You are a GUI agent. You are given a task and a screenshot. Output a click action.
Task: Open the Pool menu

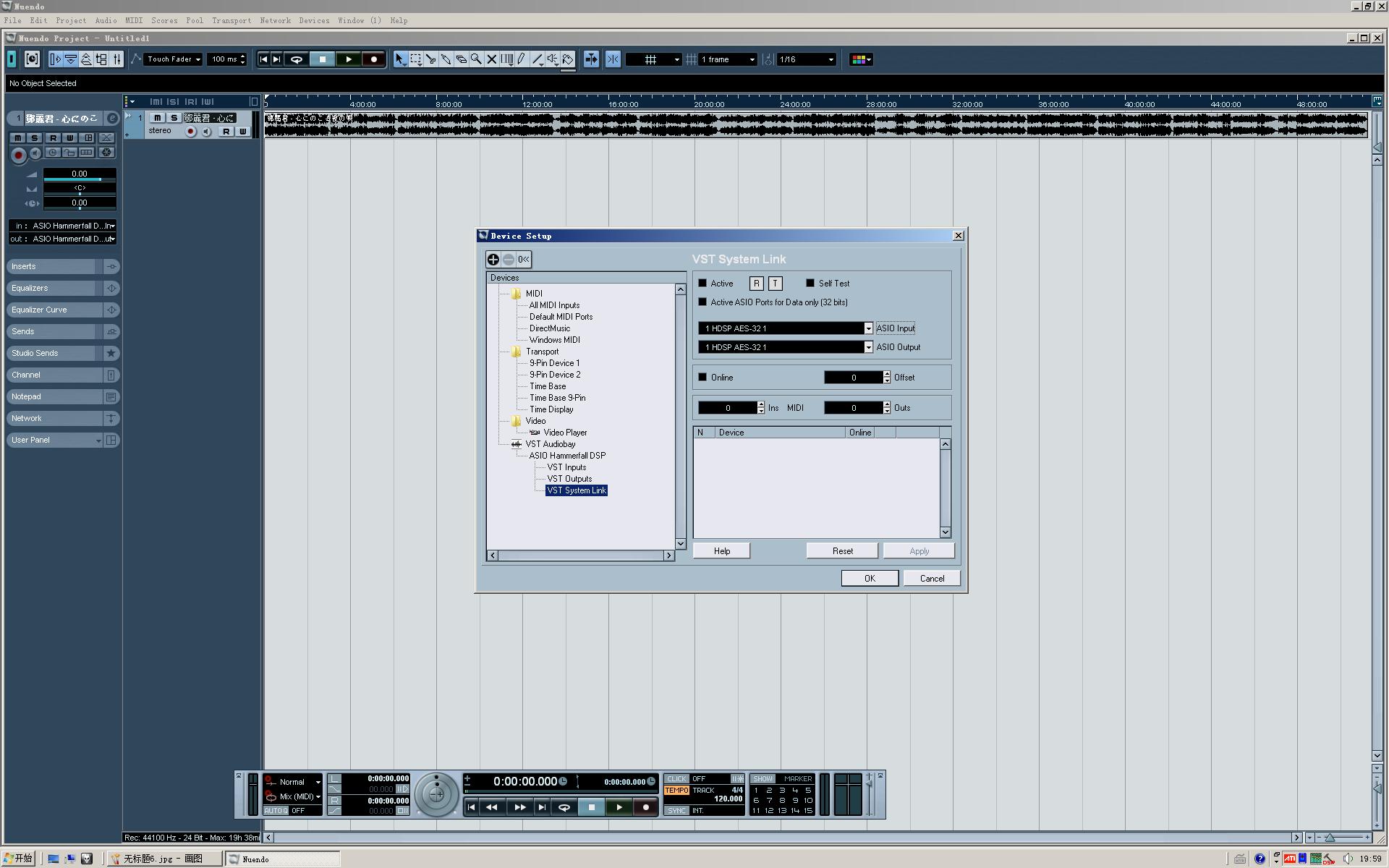point(195,20)
